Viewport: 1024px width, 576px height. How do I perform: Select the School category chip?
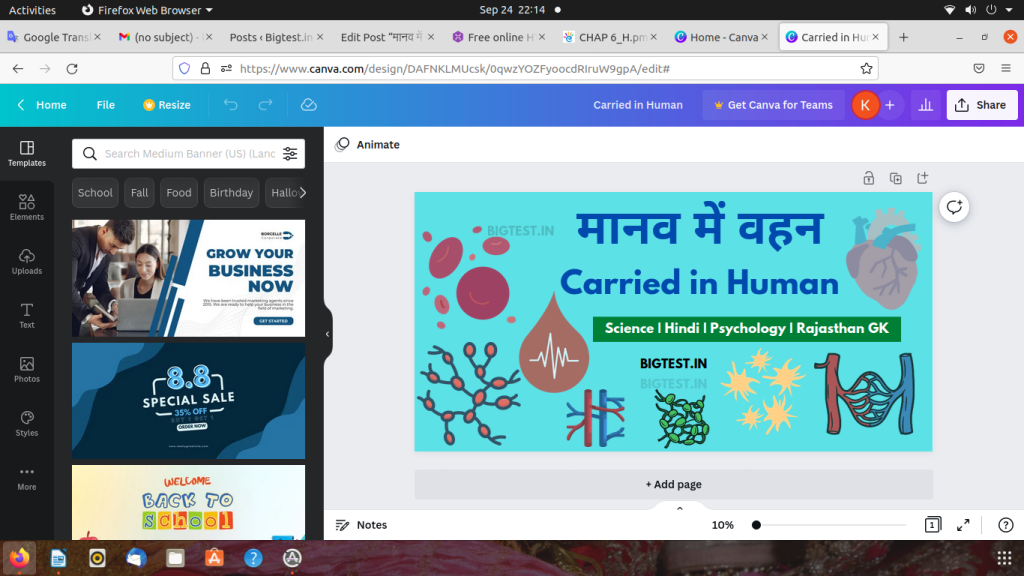(95, 193)
